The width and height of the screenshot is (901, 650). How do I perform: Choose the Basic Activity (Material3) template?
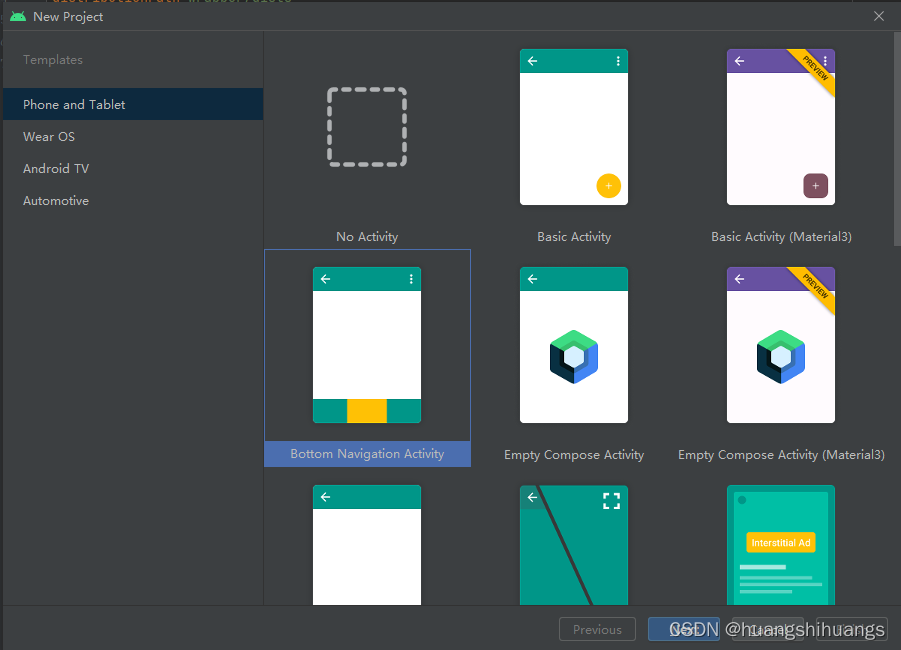[781, 127]
